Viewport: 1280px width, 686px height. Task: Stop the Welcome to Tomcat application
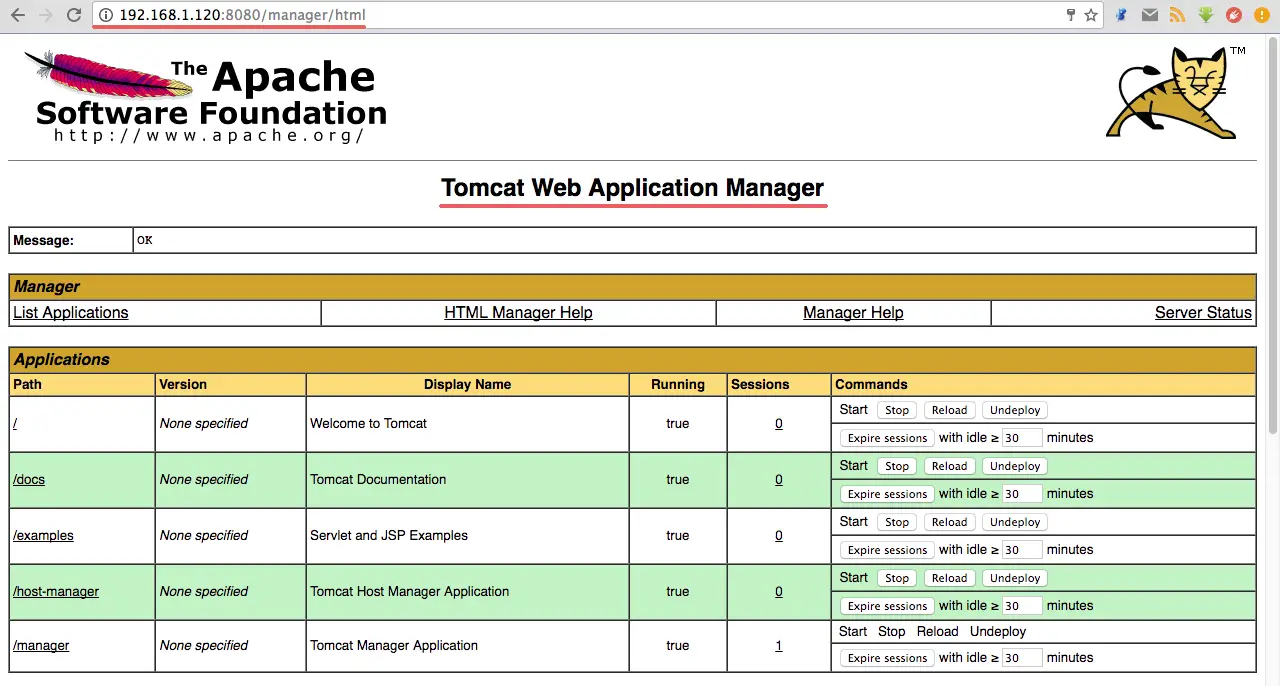[x=897, y=410]
